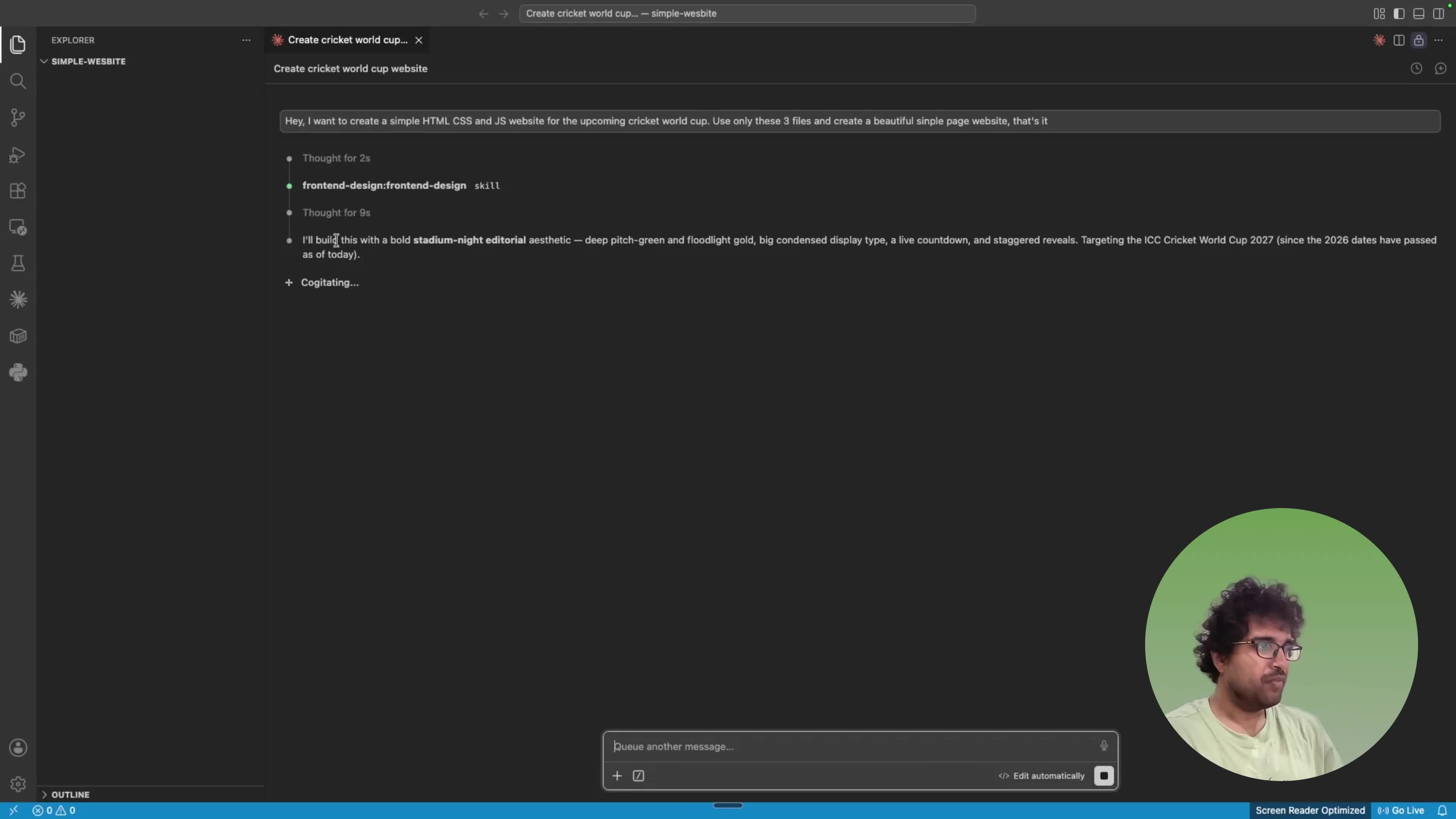Expand the Thought for 9s step
Image resolution: width=1456 pixels, height=819 pixels.
tap(336, 212)
